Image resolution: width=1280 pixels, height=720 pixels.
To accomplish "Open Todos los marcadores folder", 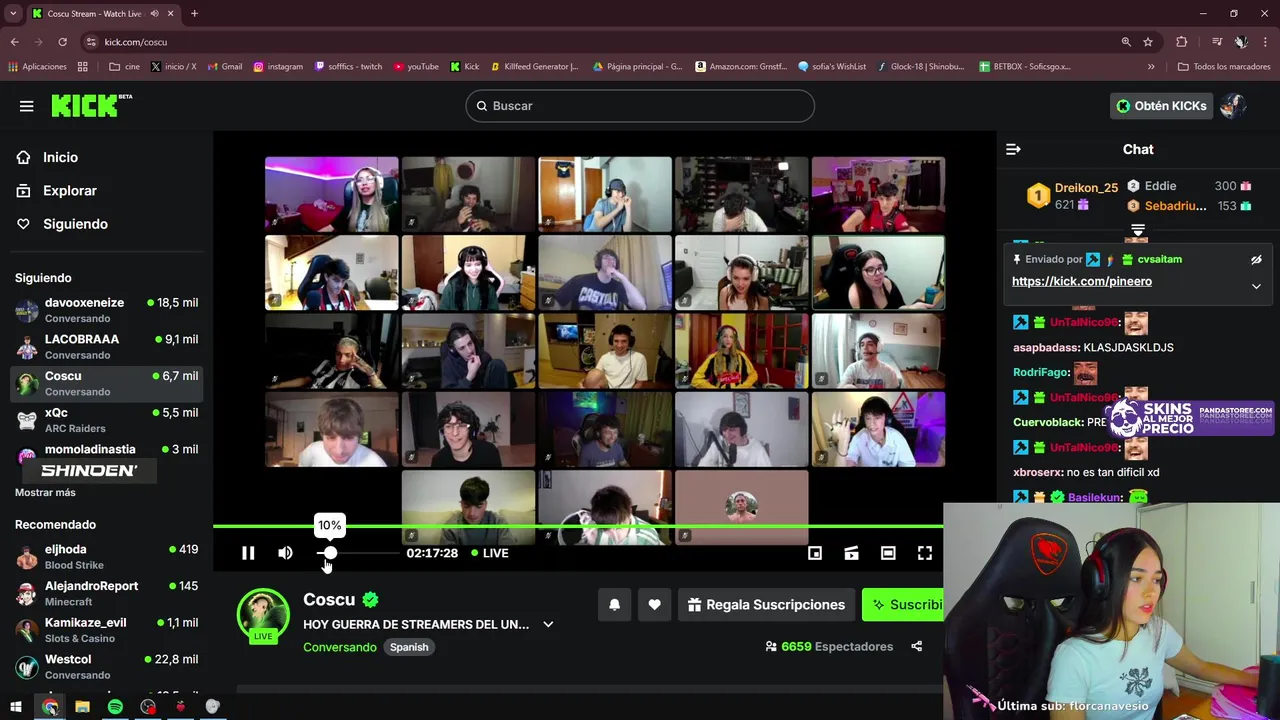I will pos(1224,67).
